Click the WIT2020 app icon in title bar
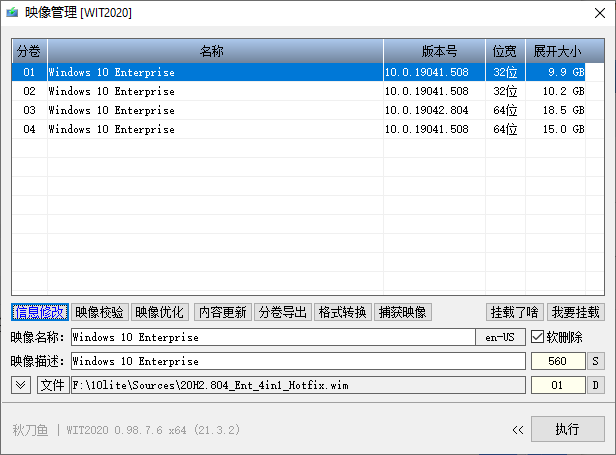616x455 pixels. [12, 13]
